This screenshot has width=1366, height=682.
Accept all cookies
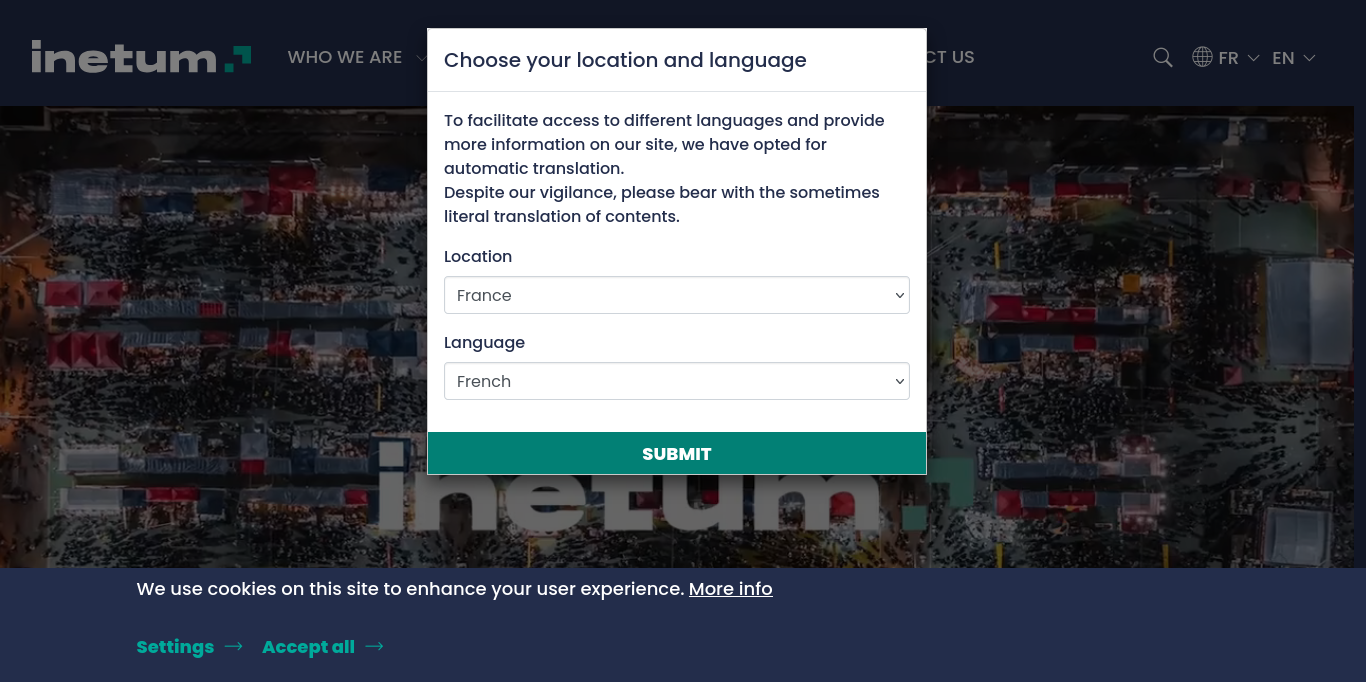tap(308, 647)
